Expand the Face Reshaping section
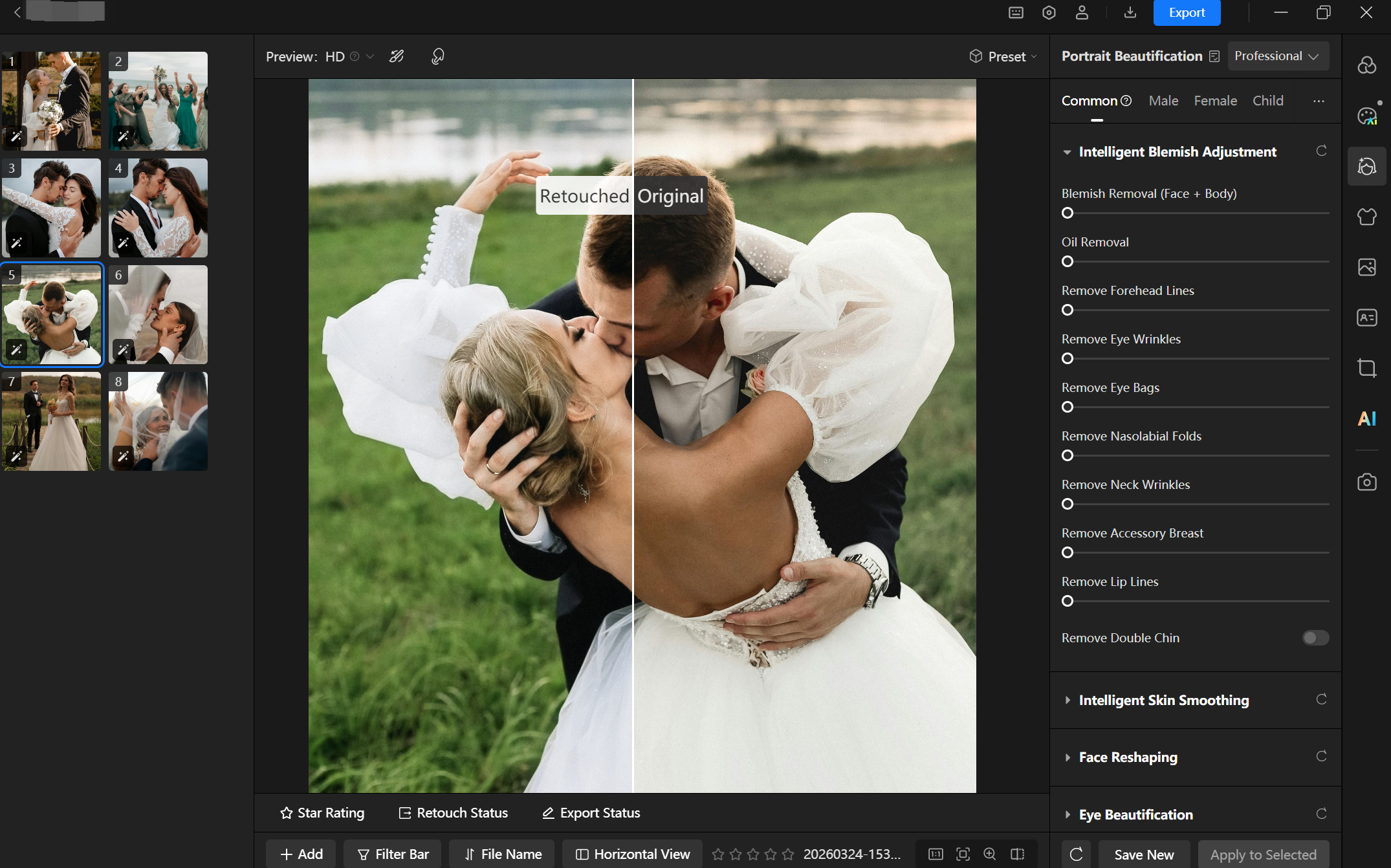The image size is (1391, 868). click(1128, 757)
